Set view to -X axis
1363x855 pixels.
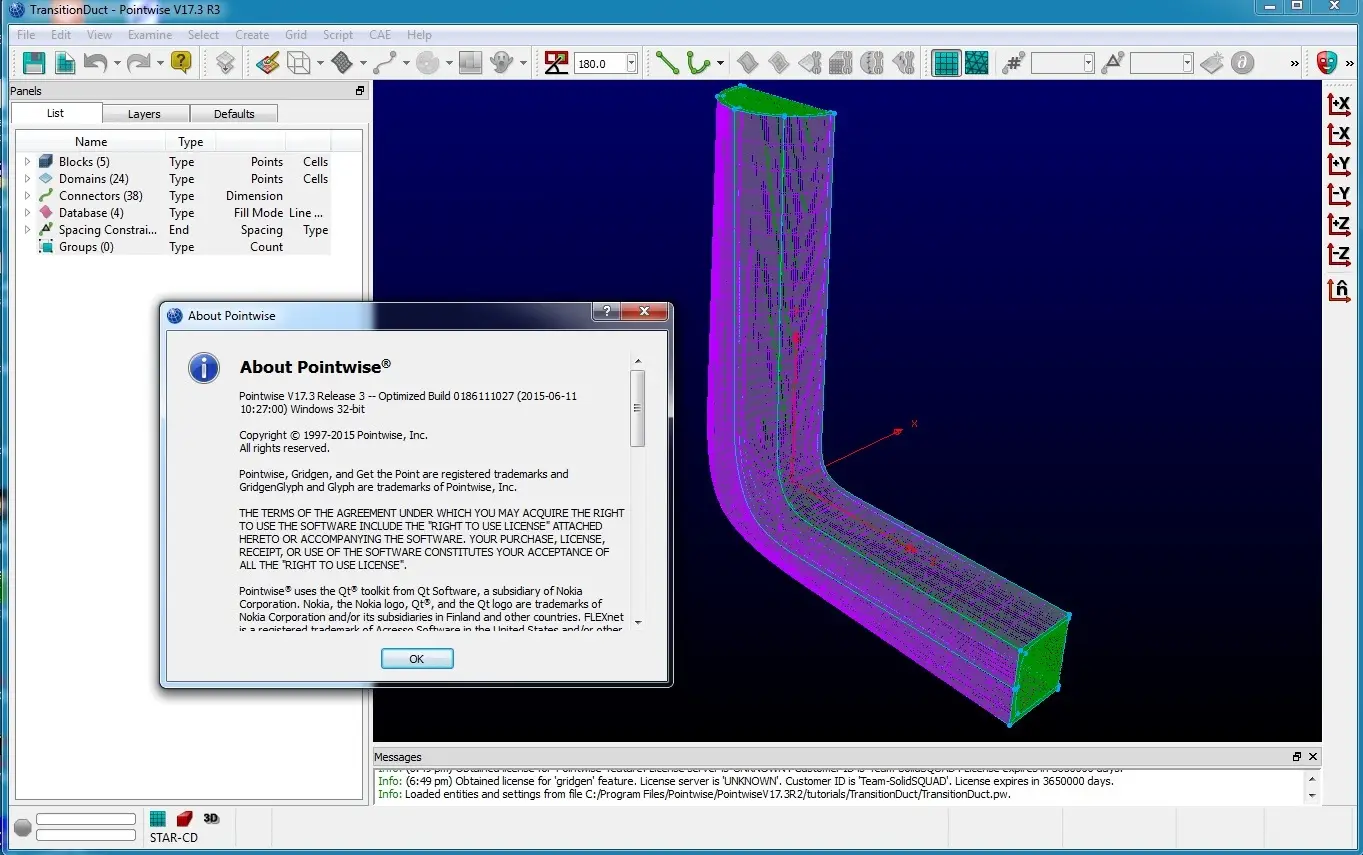pos(1339,134)
